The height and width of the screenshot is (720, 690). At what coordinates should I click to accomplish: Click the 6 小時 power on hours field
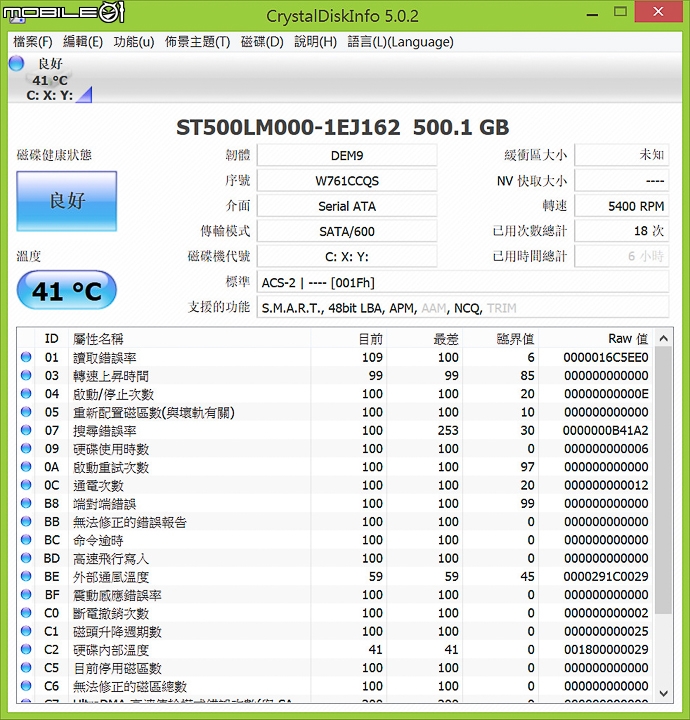(622, 256)
